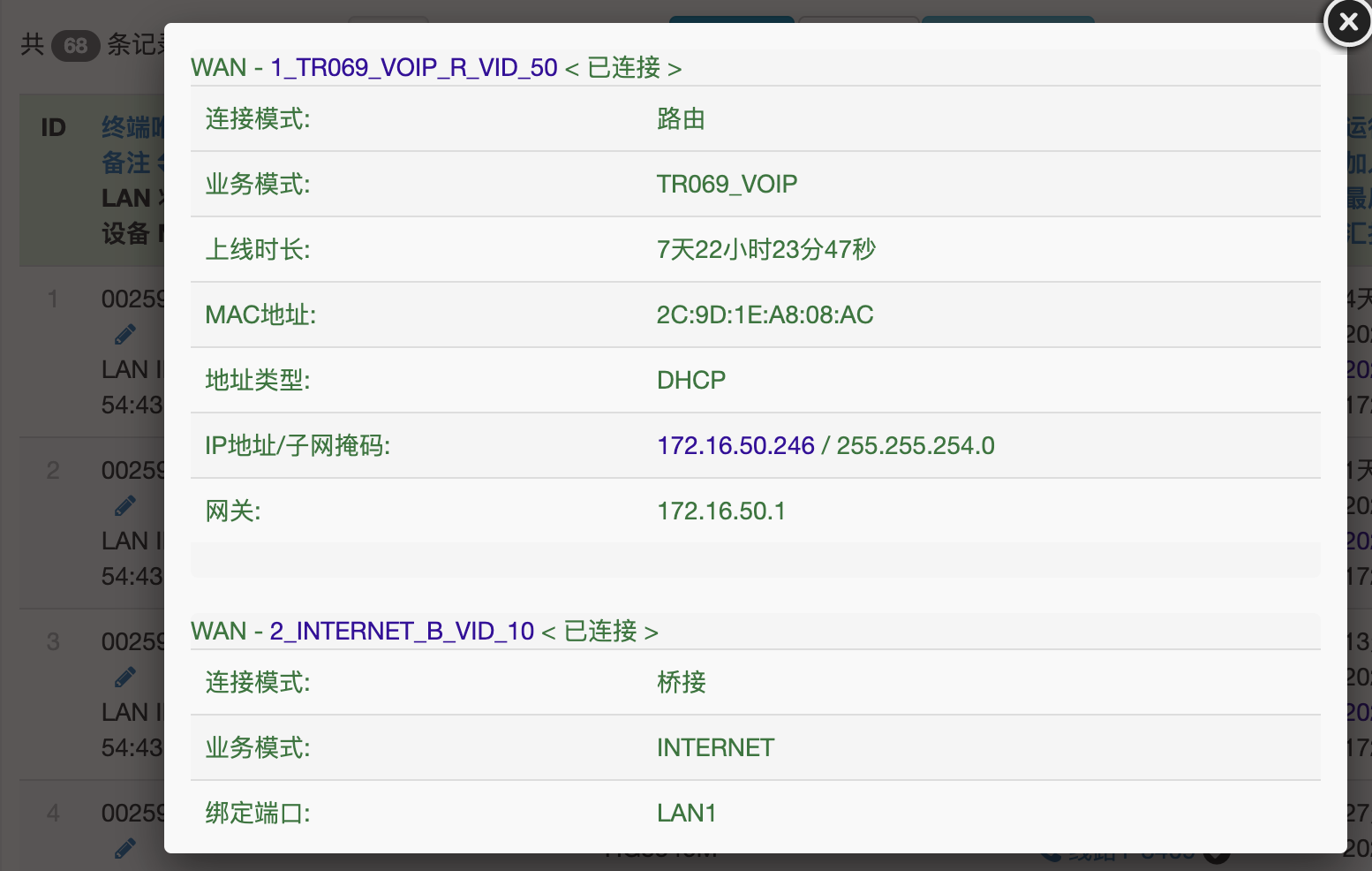This screenshot has height=871, width=1372.
Task: Open the 1_TR069_VOIP_R_VID_50 WAN link
Action: pyautogui.click(x=413, y=68)
